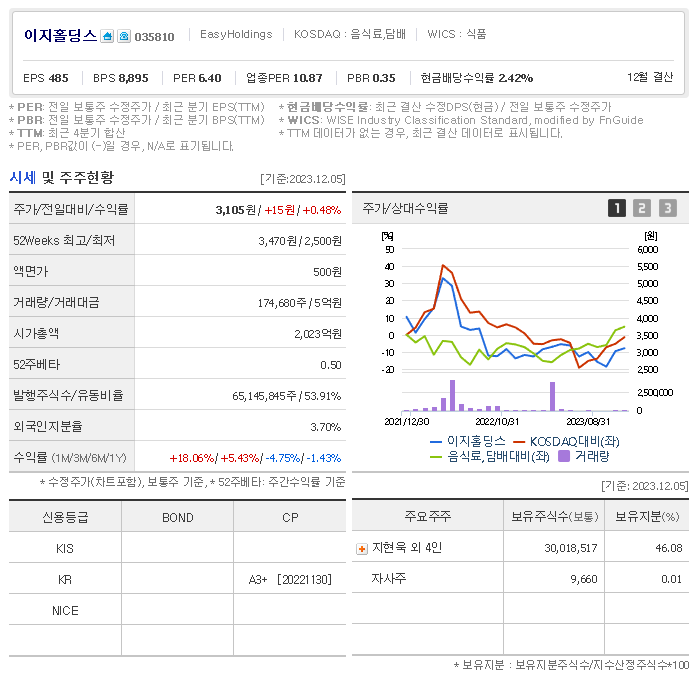Click the 52주베타 0.50 value

pyautogui.click(x=331, y=365)
